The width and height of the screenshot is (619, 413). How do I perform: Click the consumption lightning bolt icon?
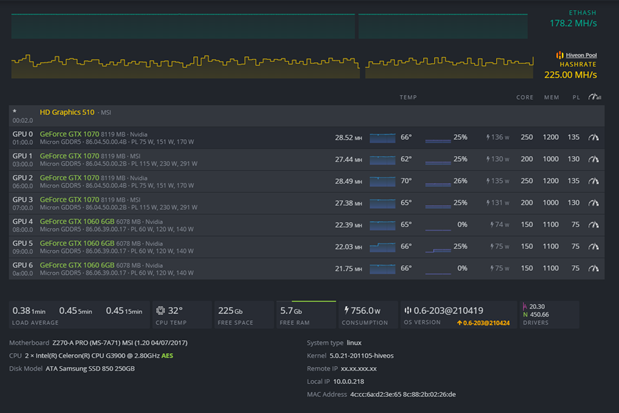[x=346, y=310]
